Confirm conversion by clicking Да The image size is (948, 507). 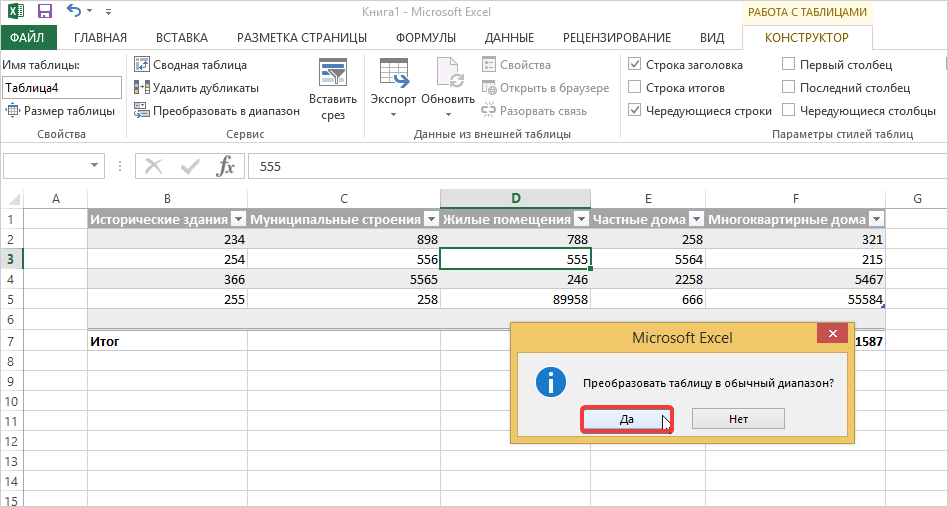[x=626, y=419]
